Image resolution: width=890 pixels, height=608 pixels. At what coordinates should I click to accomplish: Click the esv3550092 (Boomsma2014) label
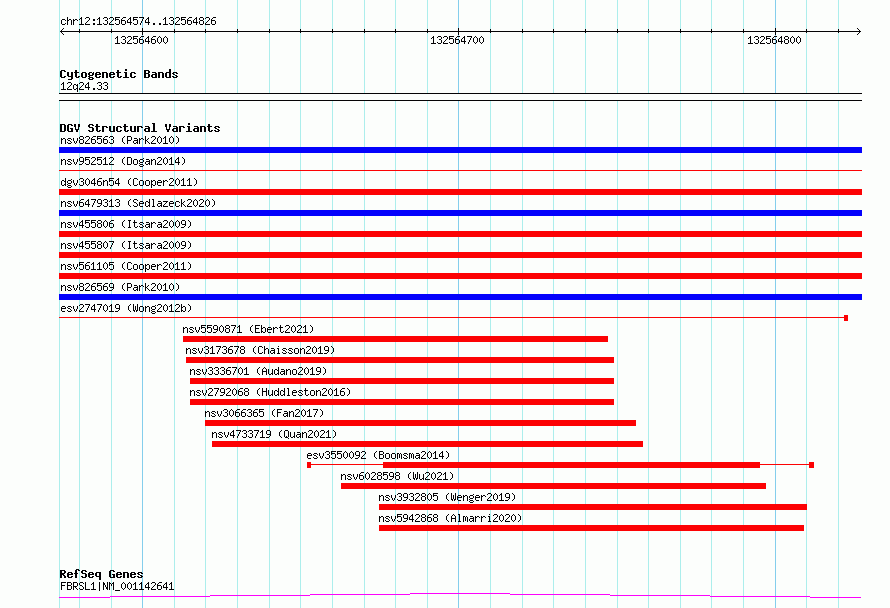pyautogui.click(x=378, y=455)
